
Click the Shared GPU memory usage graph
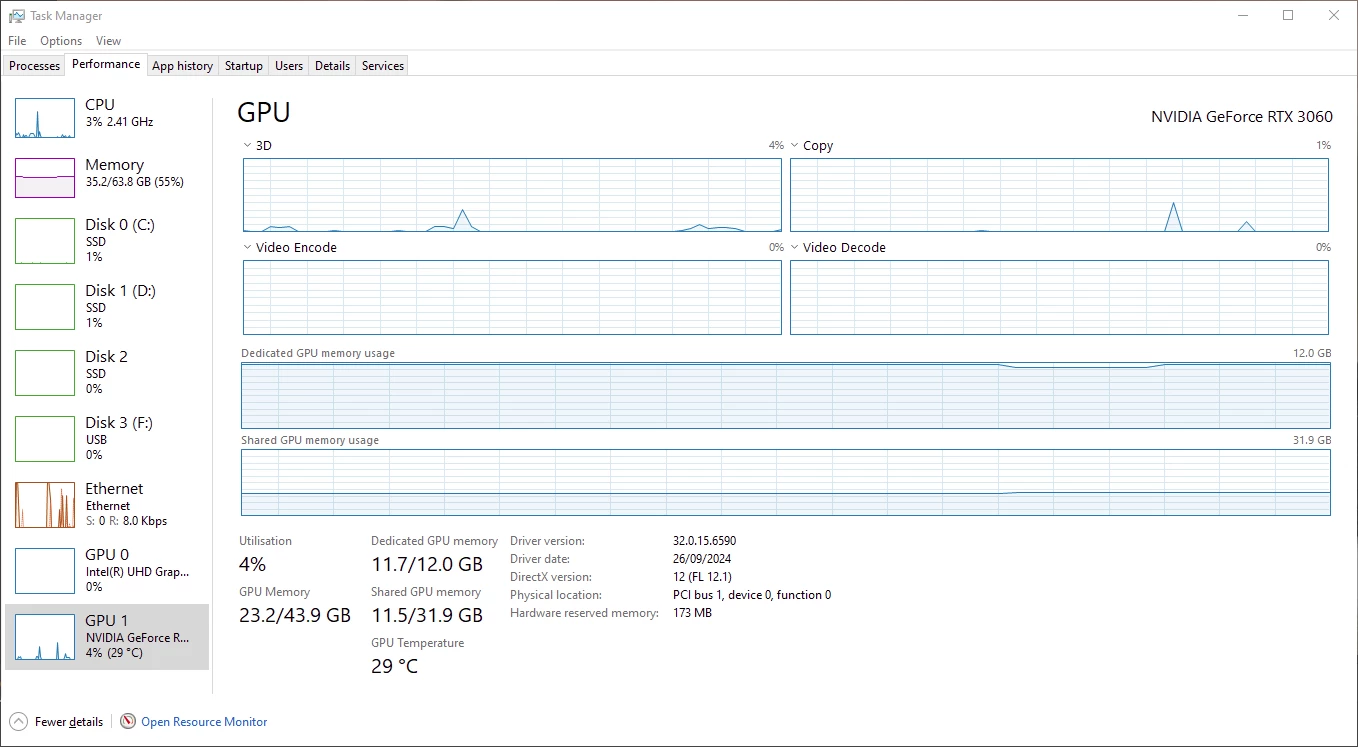click(x=786, y=482)
